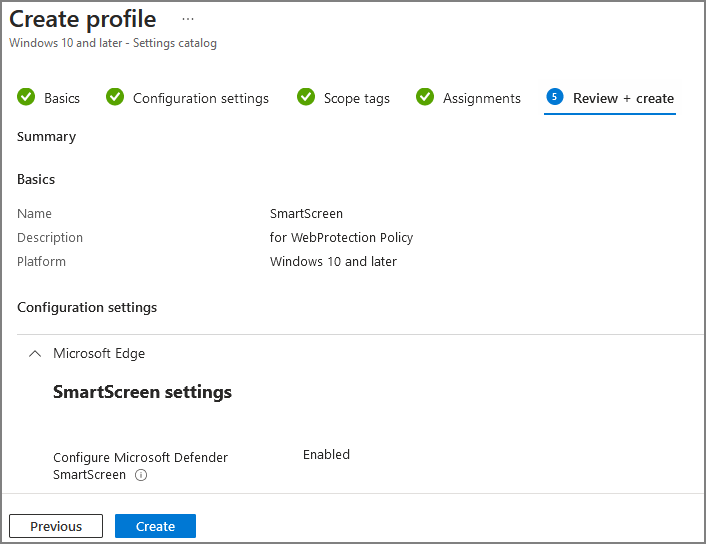706x544 pixels.
Task: Click the Summary heading
Action: click(x=46, y=136)
